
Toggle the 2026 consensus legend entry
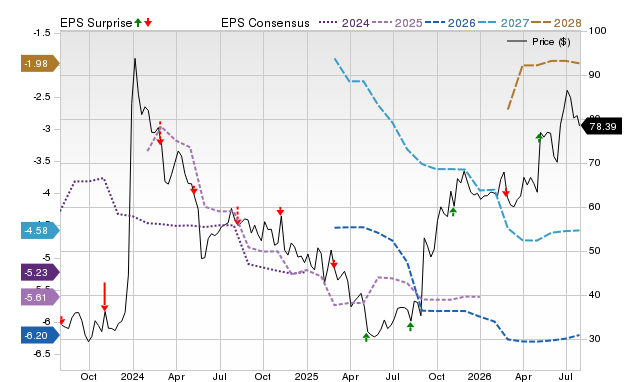pyautogui.click(x=450, y=23)
